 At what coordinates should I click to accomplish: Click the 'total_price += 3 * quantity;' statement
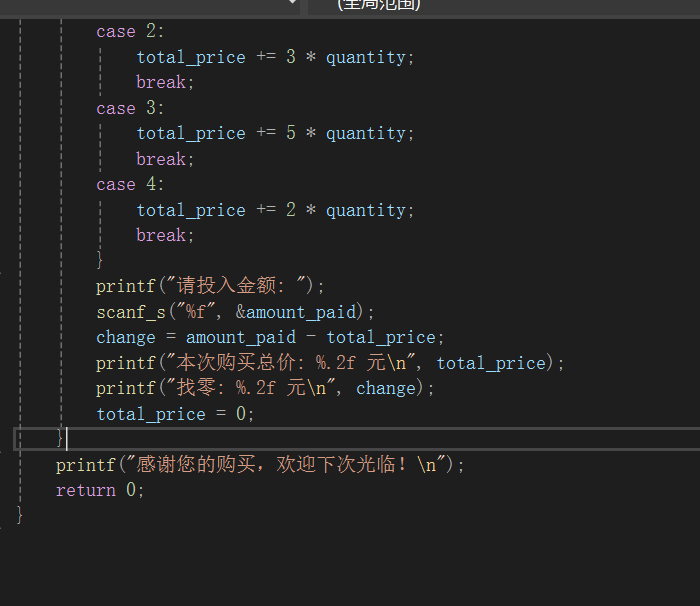[275, 58]
